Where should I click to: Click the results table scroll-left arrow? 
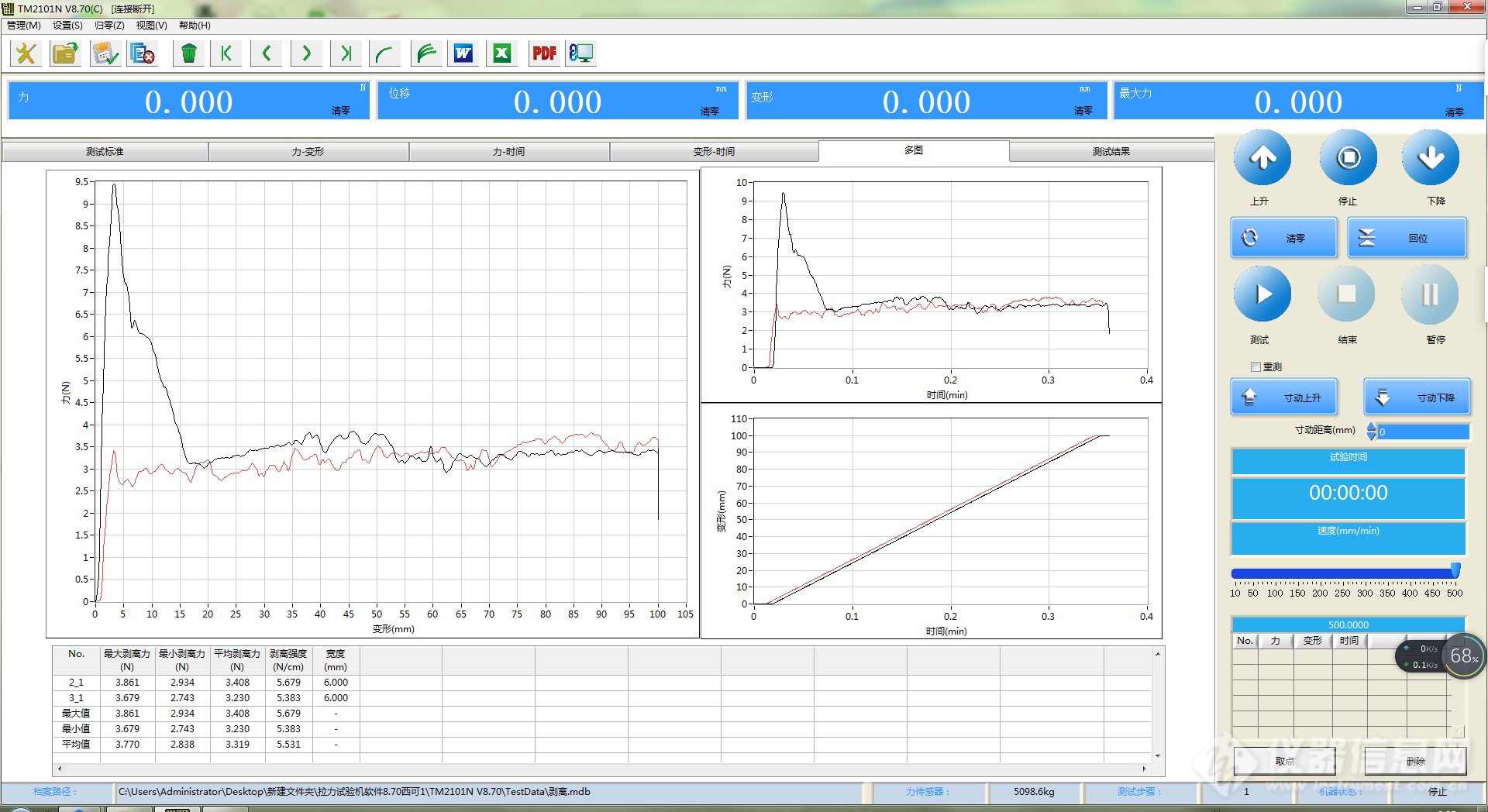(60, 769)
